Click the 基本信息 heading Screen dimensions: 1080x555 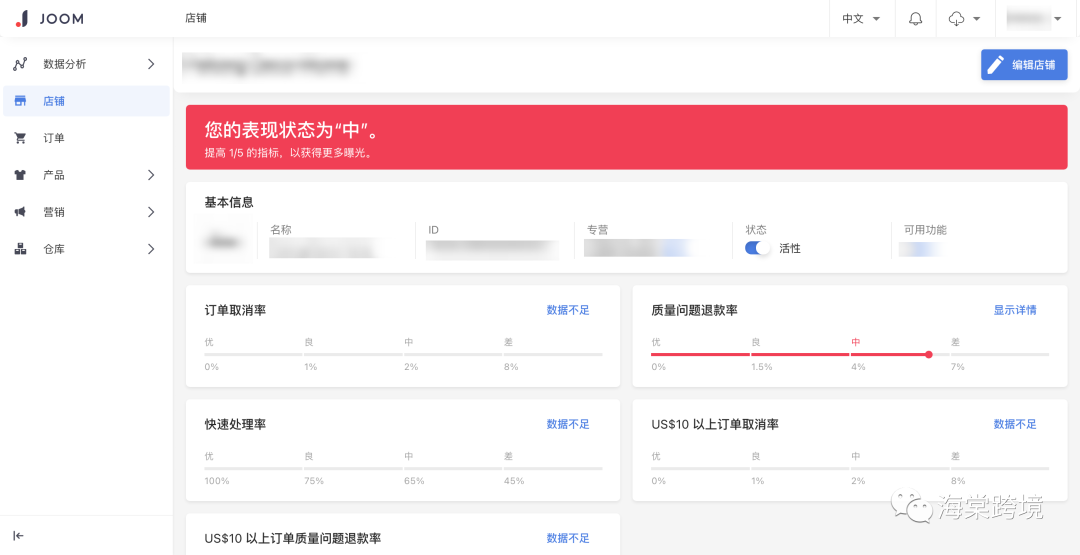coord(229,202)
